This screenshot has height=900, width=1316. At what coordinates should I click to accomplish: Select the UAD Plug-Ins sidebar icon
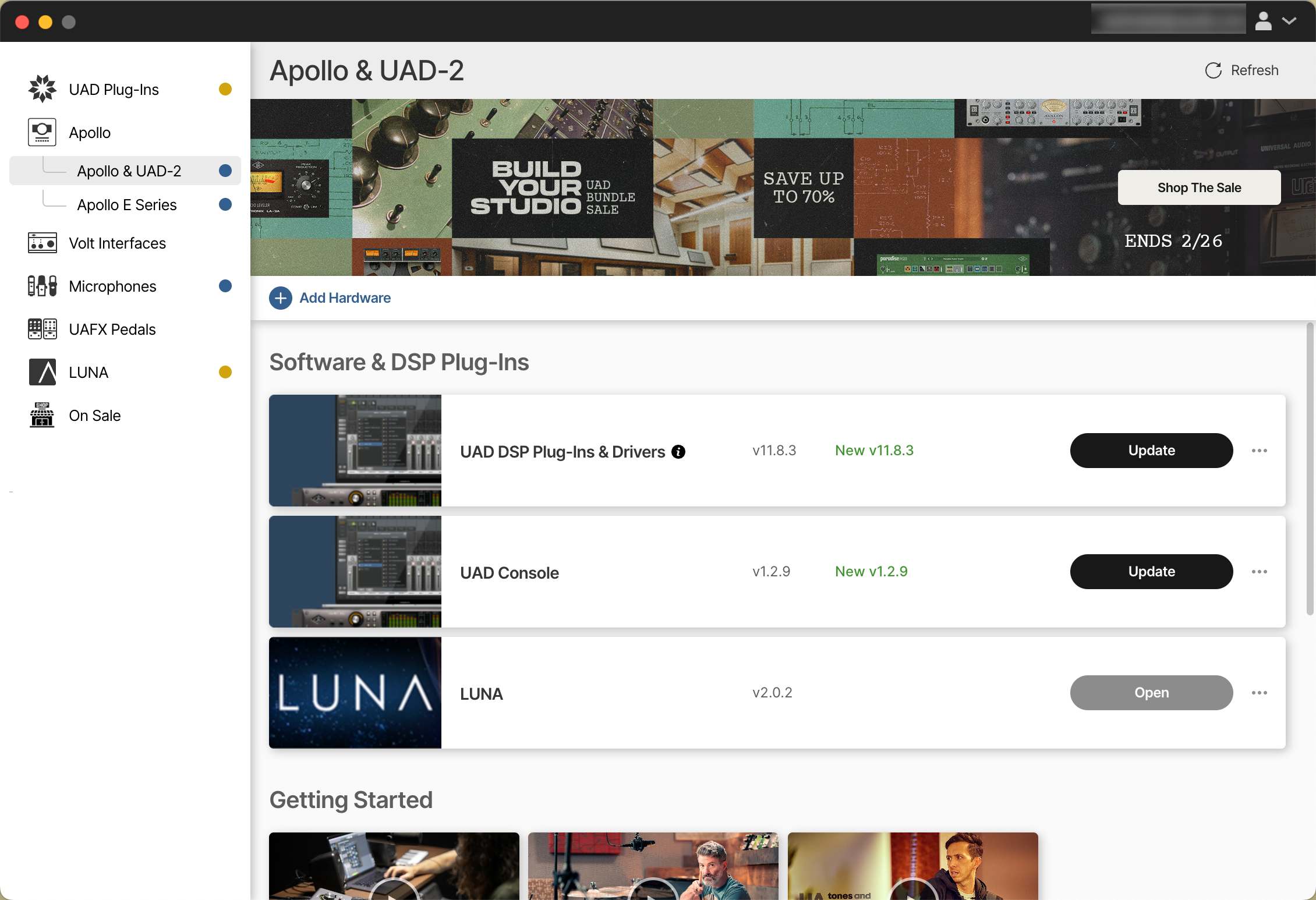[42, 88]
